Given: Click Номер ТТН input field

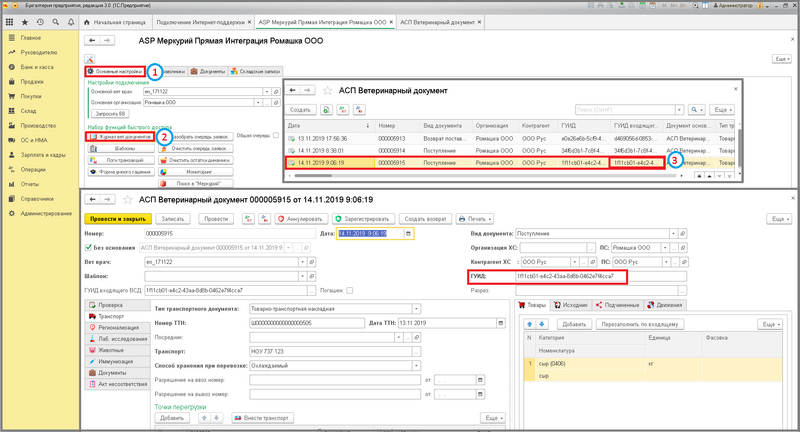Looking at the screenshot, I should click(307, 323).
